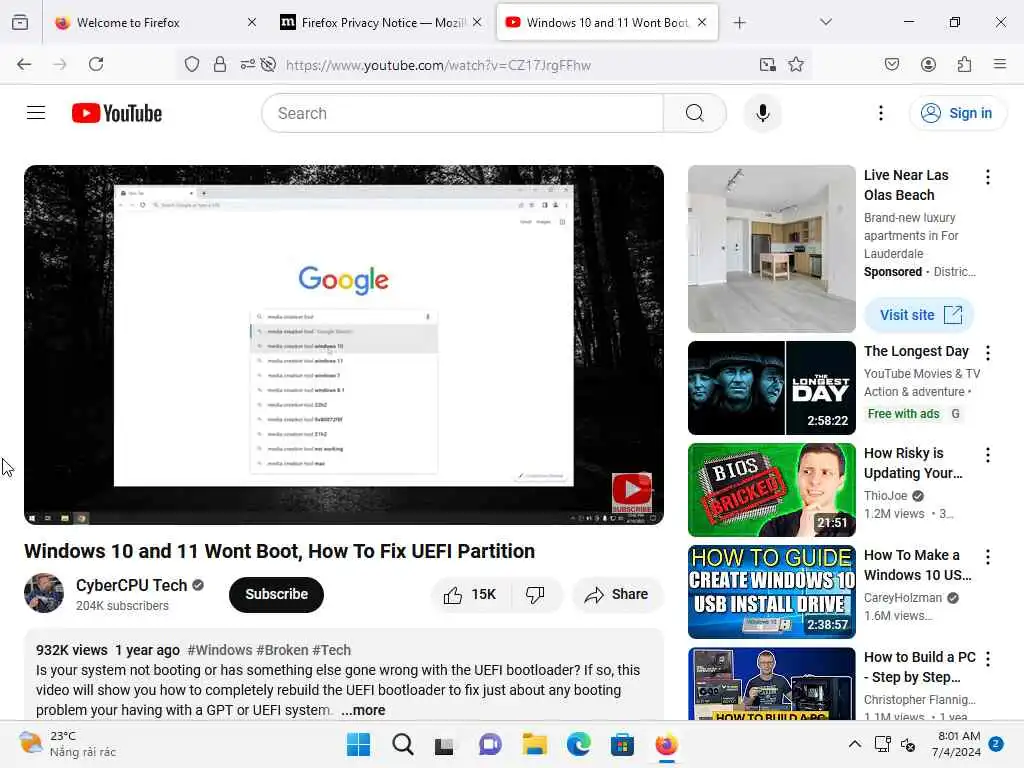Open options for How Risky is Updating
The image size is (1024, 768).
coord(987,455)
